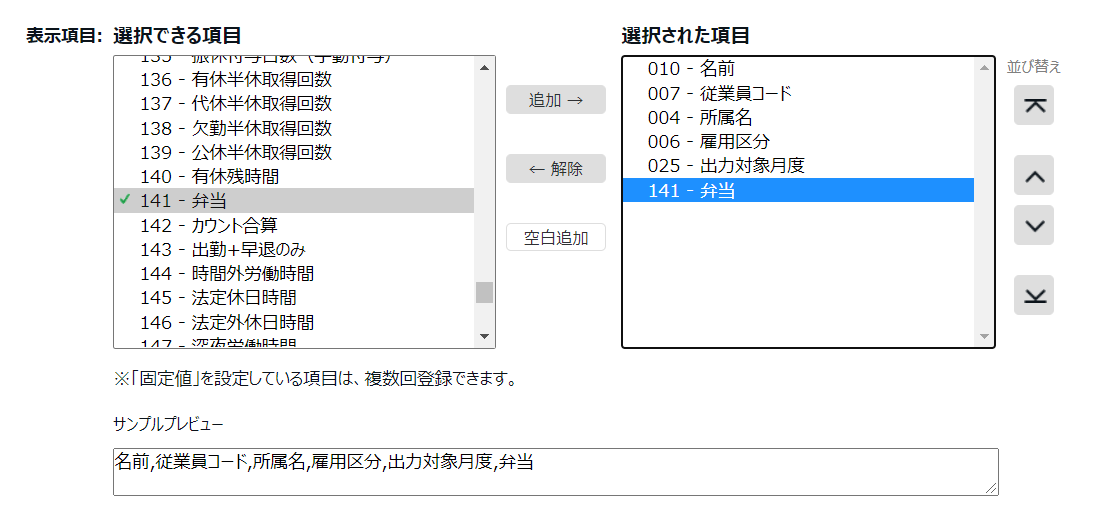Image resolution: width=1096 pixels, height=511 pixels.
Task: Move selected item to bottom of list
Action: coord(1034,295)
